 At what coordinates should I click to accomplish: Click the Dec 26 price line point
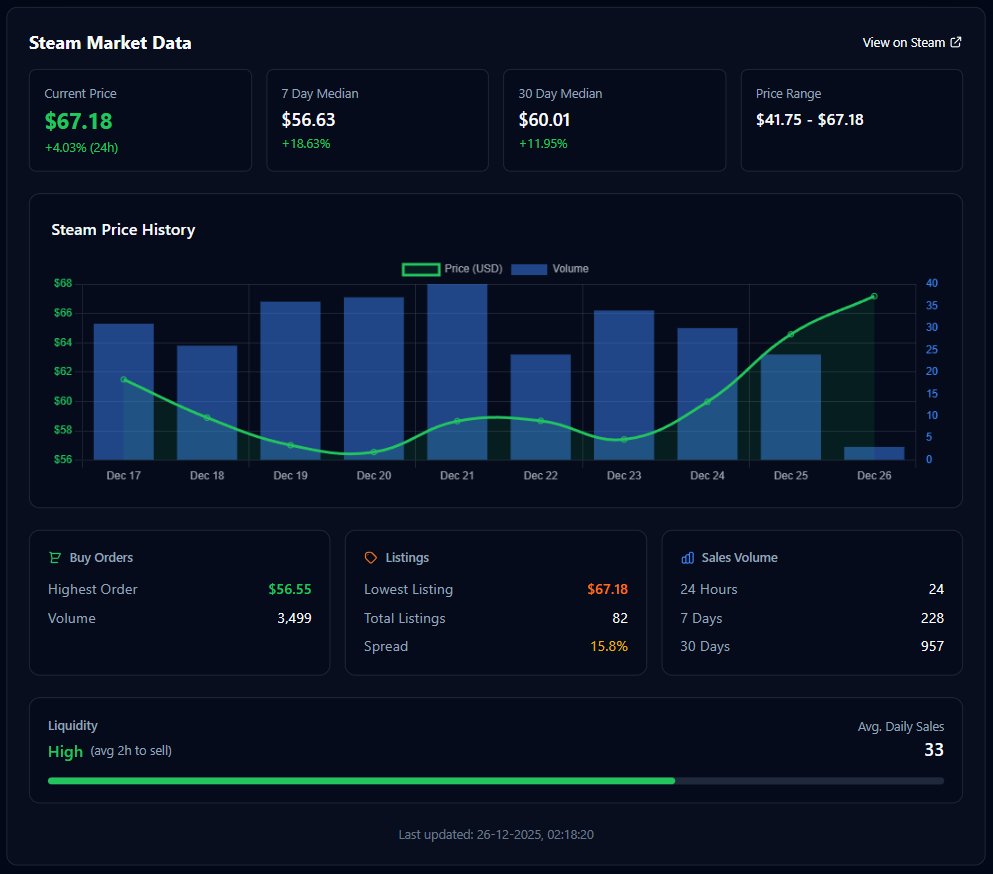click(874, 296)
